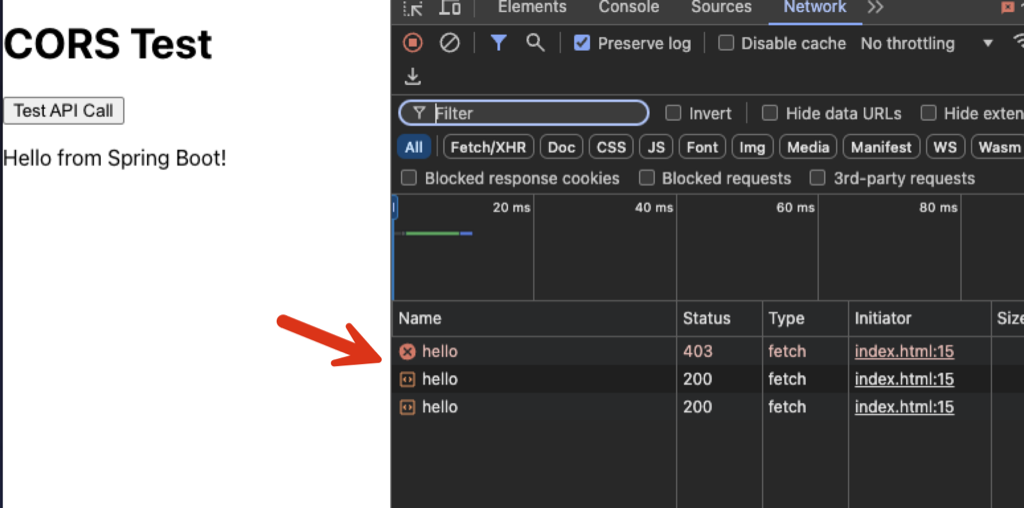Click error icon on 403 hello row
Image resolution: width=1024 pixels, height=508 pixels.
pos(407,352)
